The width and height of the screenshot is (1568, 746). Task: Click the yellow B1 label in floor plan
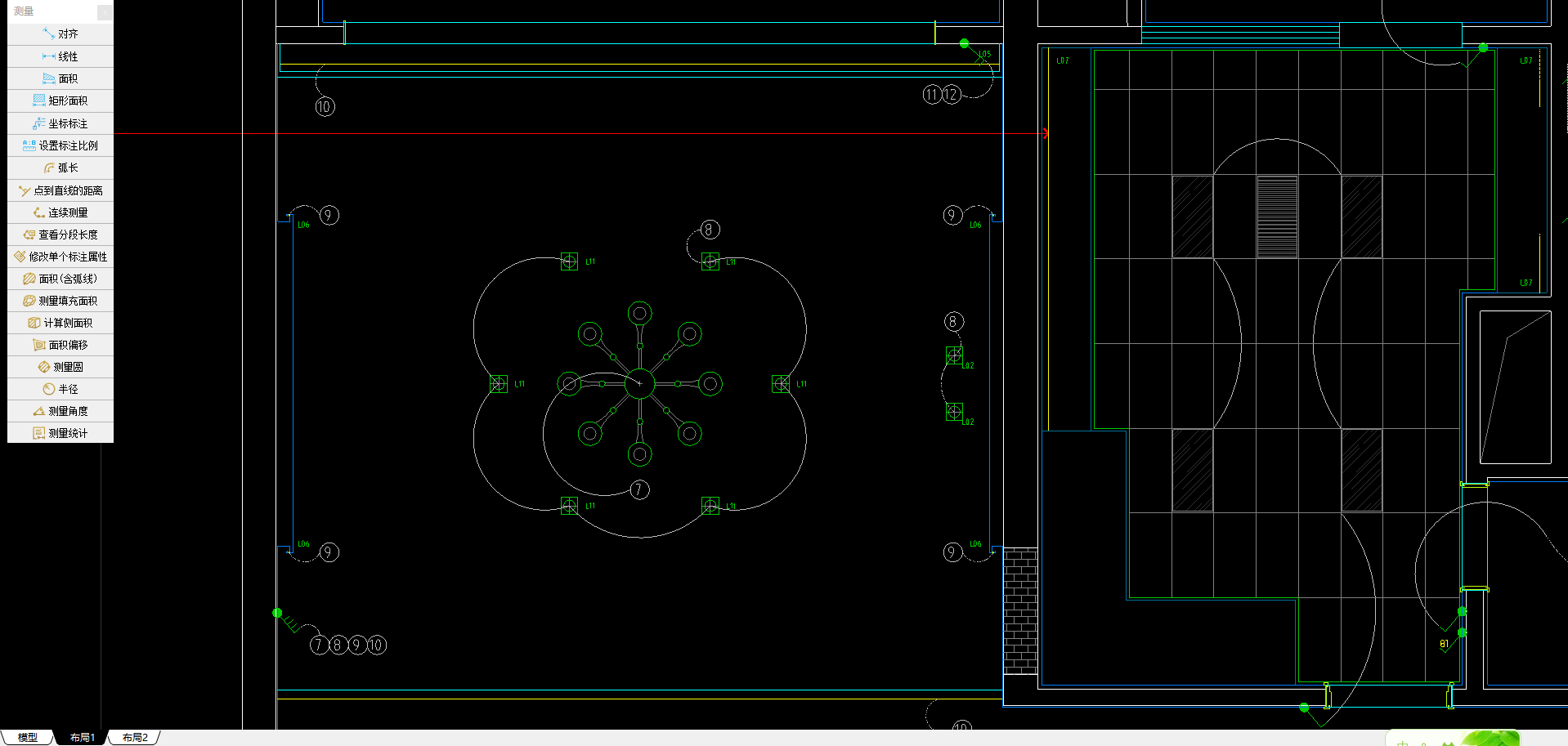1444,644
